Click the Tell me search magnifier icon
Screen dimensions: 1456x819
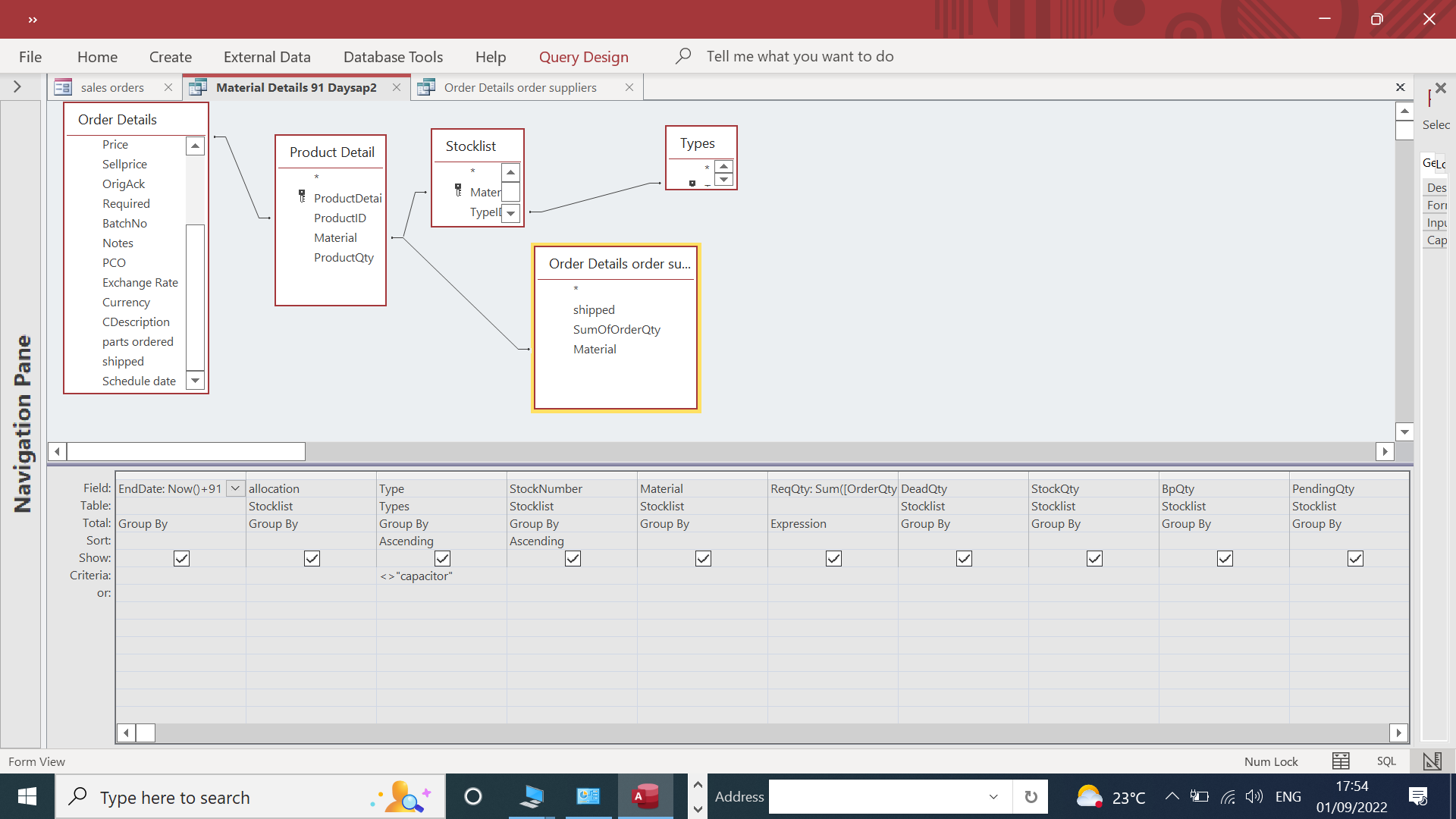[682, 56]
